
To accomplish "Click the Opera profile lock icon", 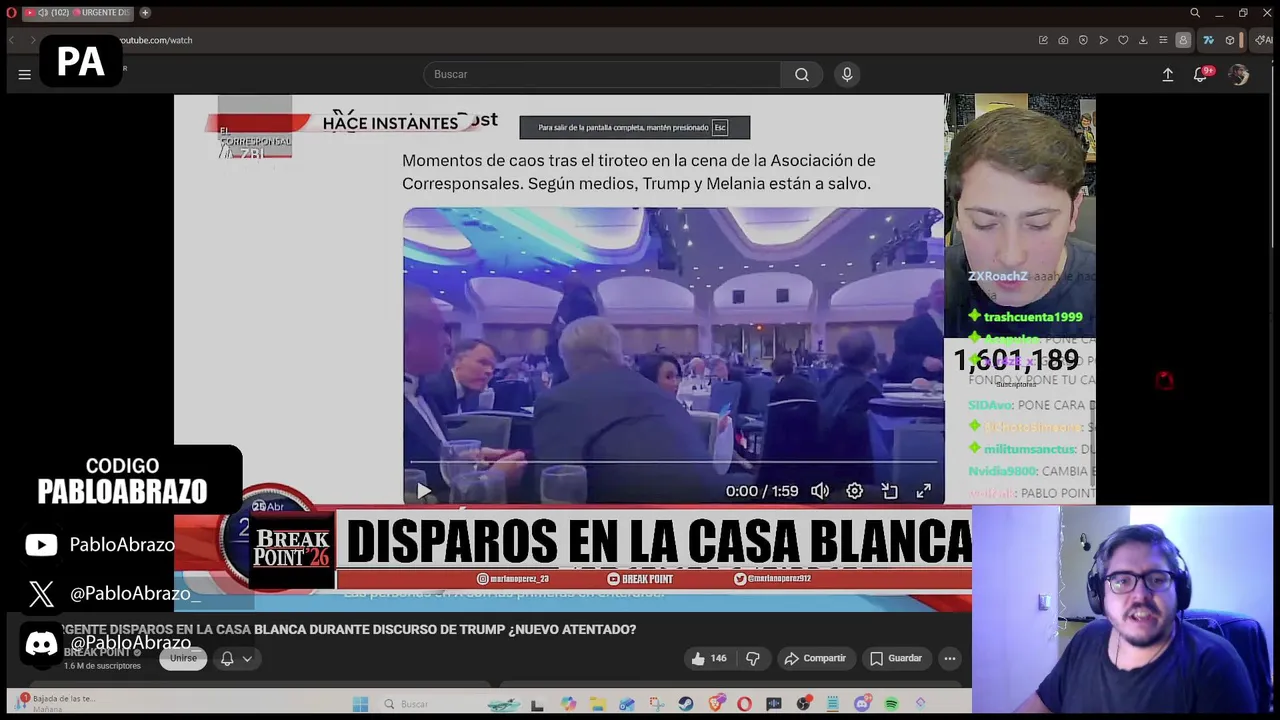I will coord(1183,40).
